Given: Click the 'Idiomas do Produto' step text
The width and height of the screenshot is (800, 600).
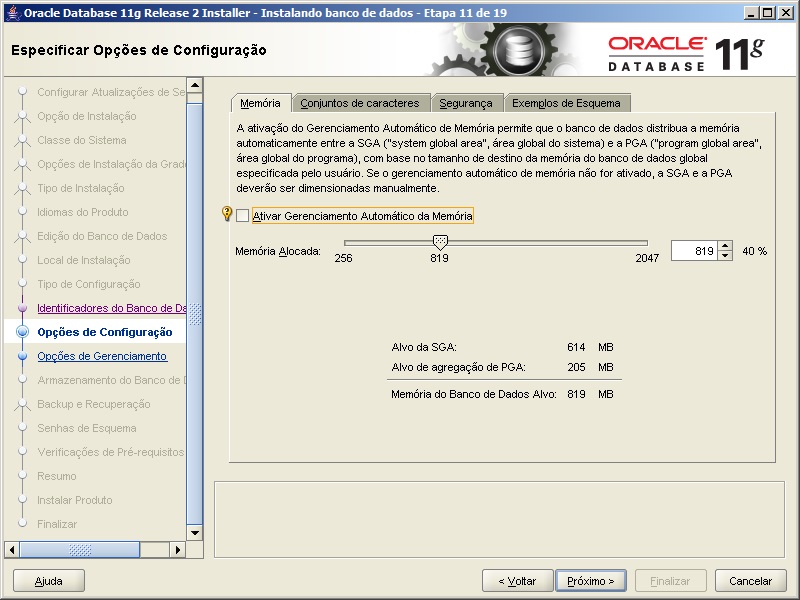Looking at the screenshot, I should point(83,212).
